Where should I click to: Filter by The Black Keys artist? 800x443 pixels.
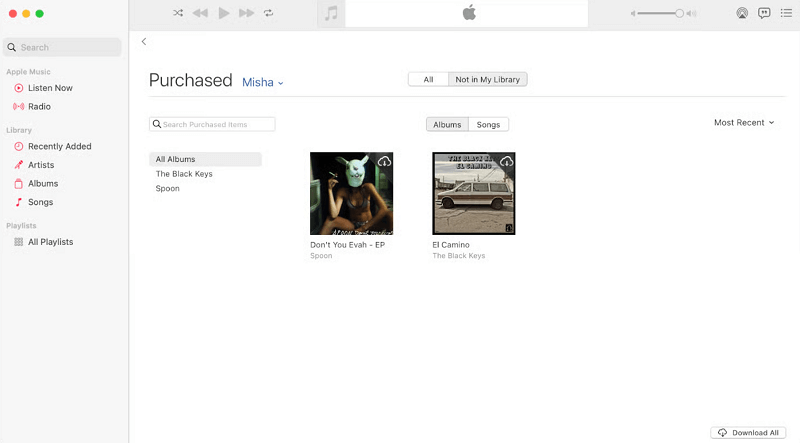coord(184,174)
